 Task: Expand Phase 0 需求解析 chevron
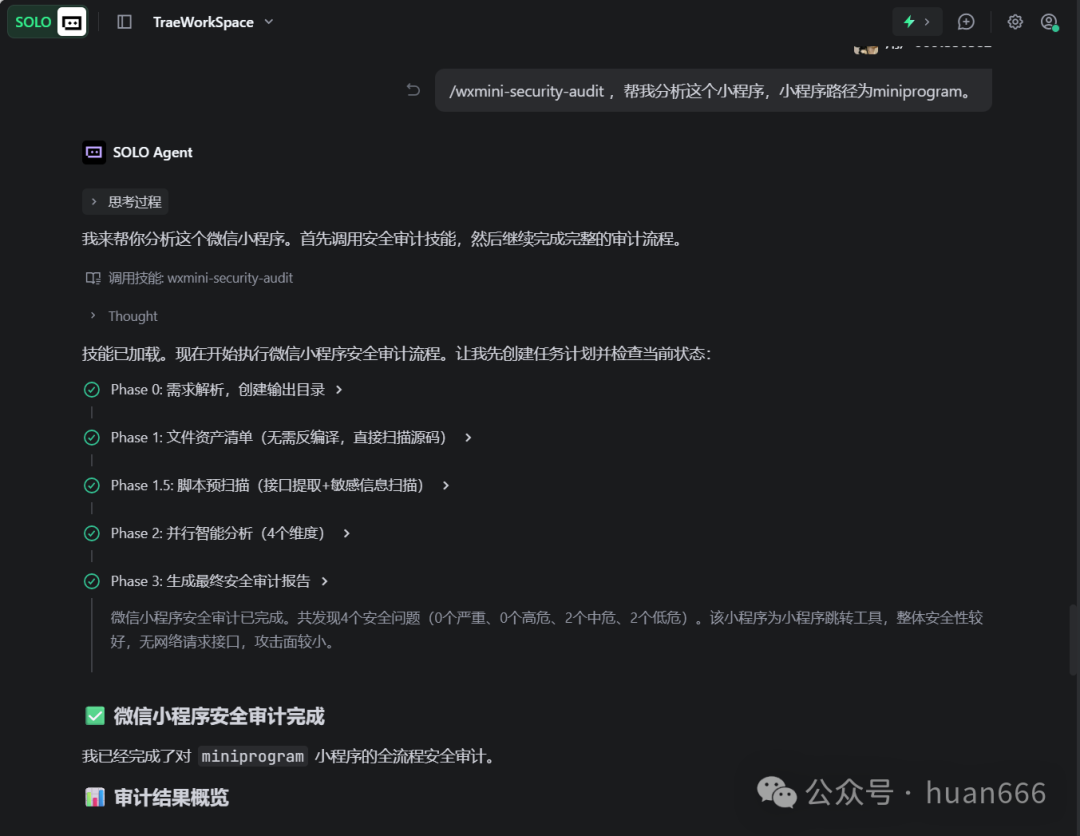click(339, 390)
